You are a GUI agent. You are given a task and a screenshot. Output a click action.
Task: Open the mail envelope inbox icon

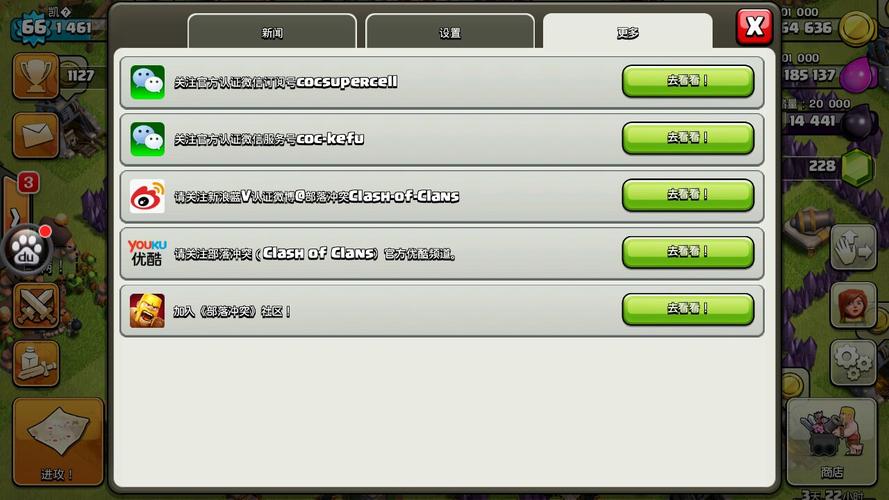[x=36, y=135]
